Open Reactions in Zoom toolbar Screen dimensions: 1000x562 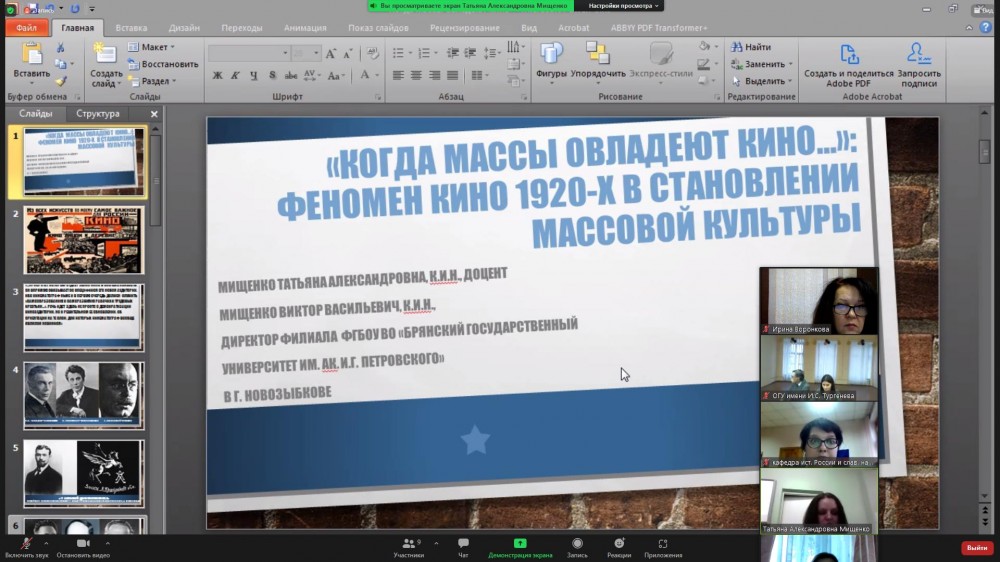(619, 543)
